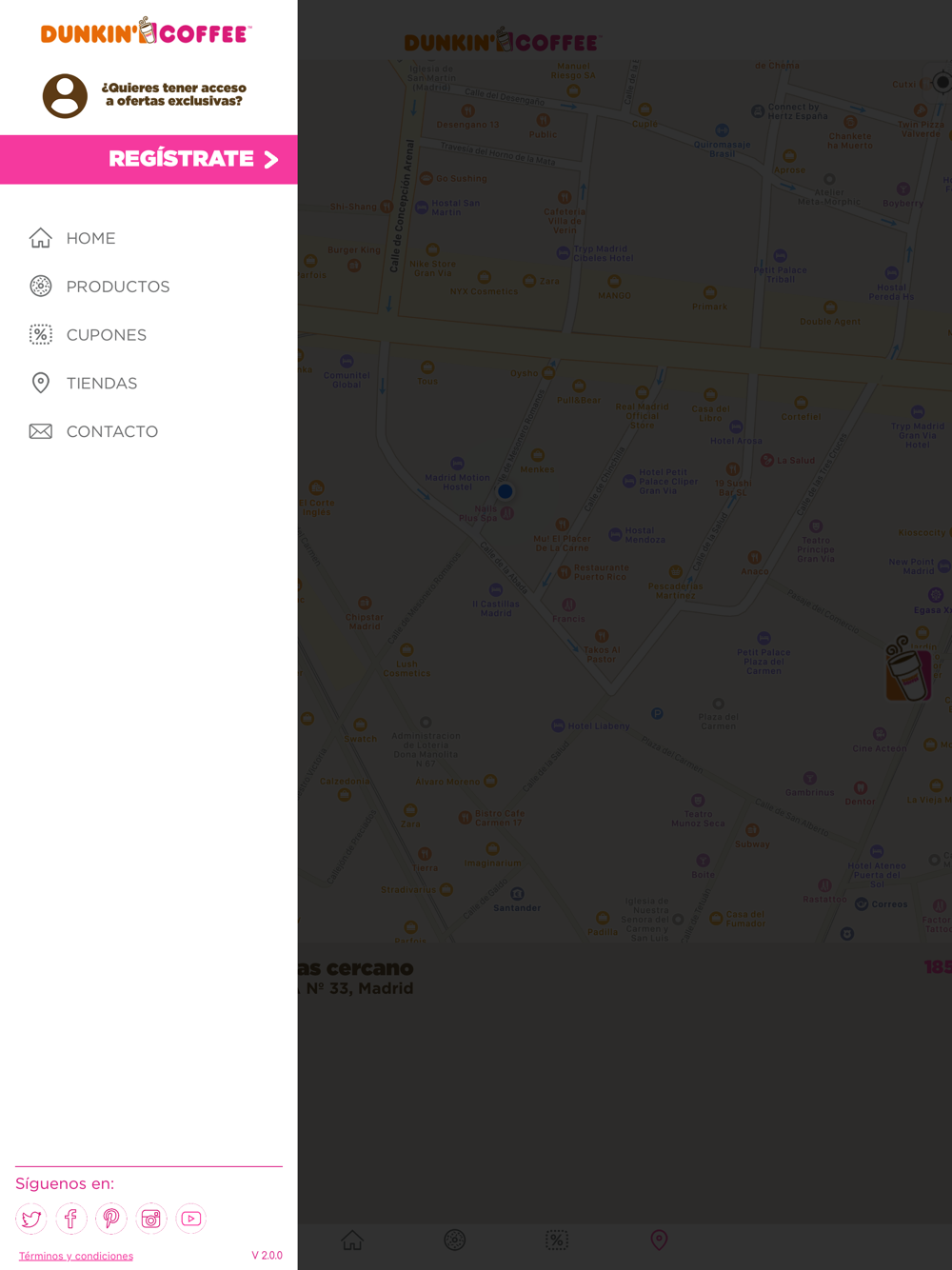Click the envelope icon beside CONTACTO
Viewport: 952px width, 1270px height.
pyautogui.click(x=40, y=431)
